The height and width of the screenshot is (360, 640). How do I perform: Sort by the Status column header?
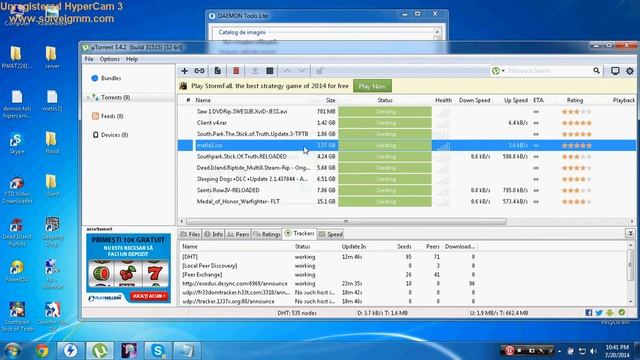(x=384, y=100)
